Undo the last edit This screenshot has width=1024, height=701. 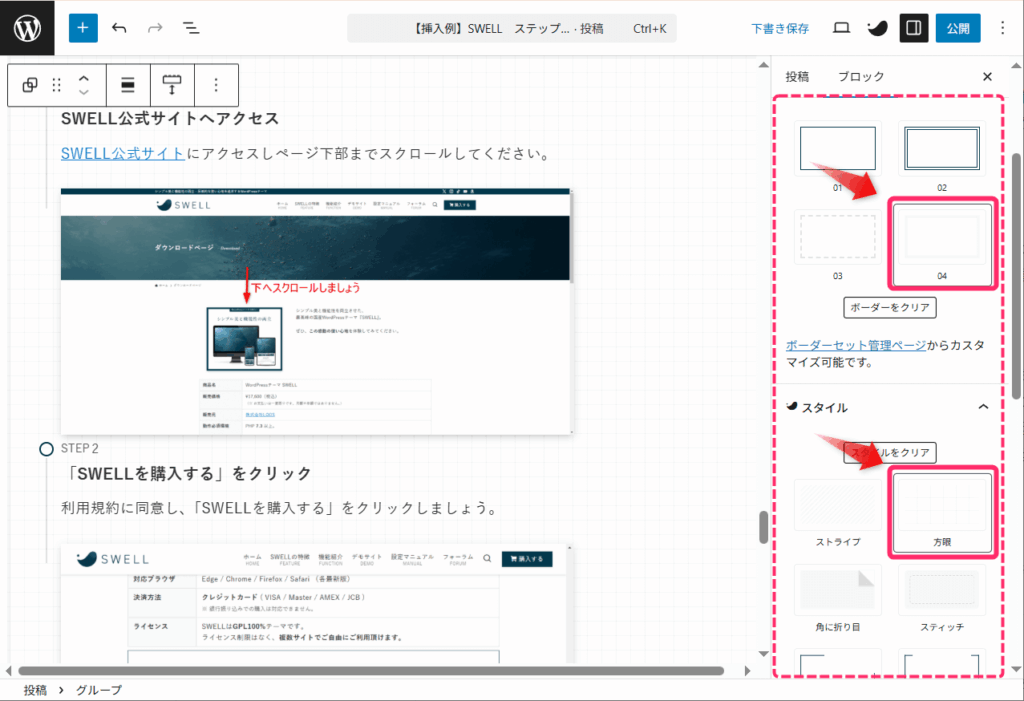(120, 28)
